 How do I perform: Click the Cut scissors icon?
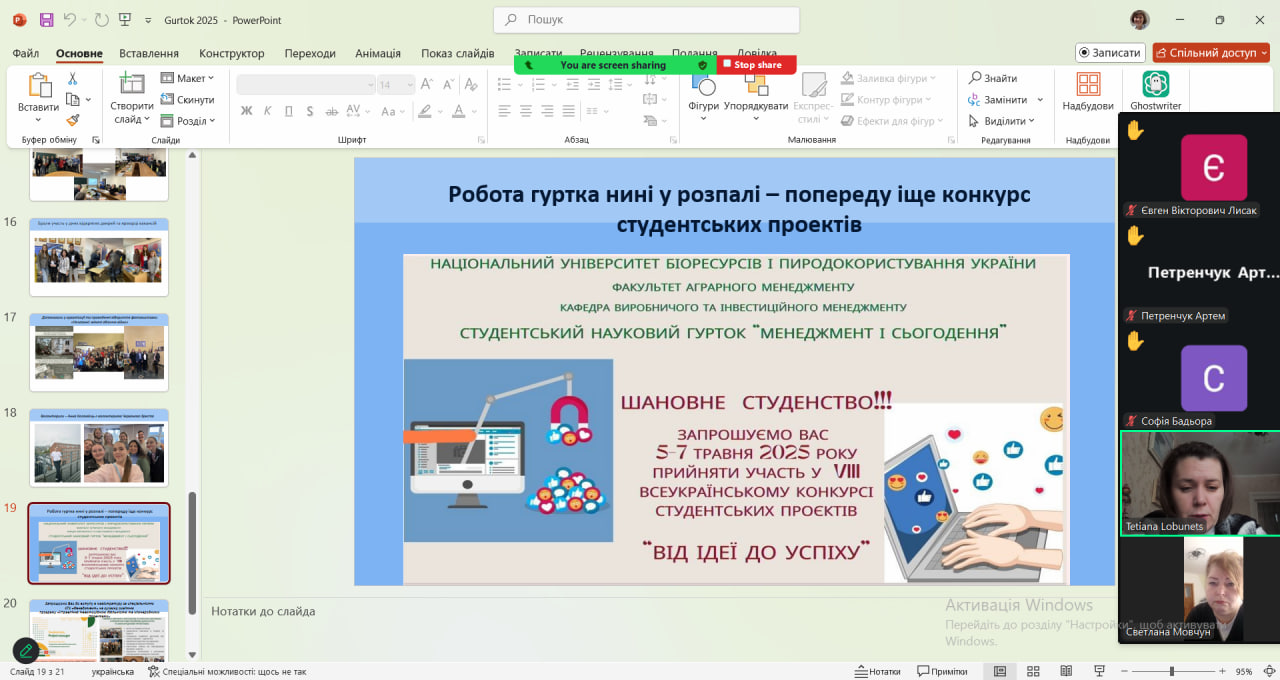72,79
